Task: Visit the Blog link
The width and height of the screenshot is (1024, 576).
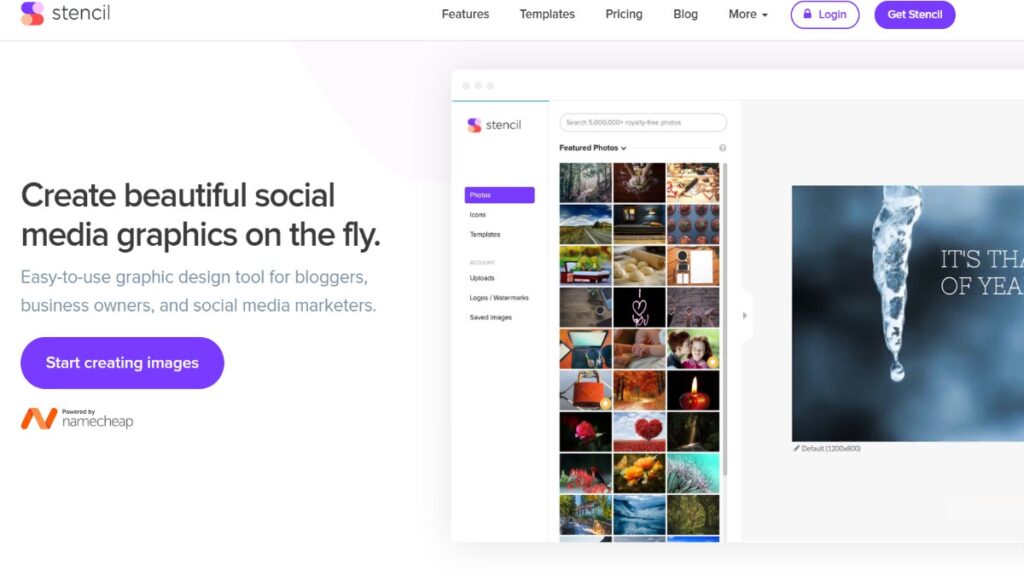Action: (686, 15)
